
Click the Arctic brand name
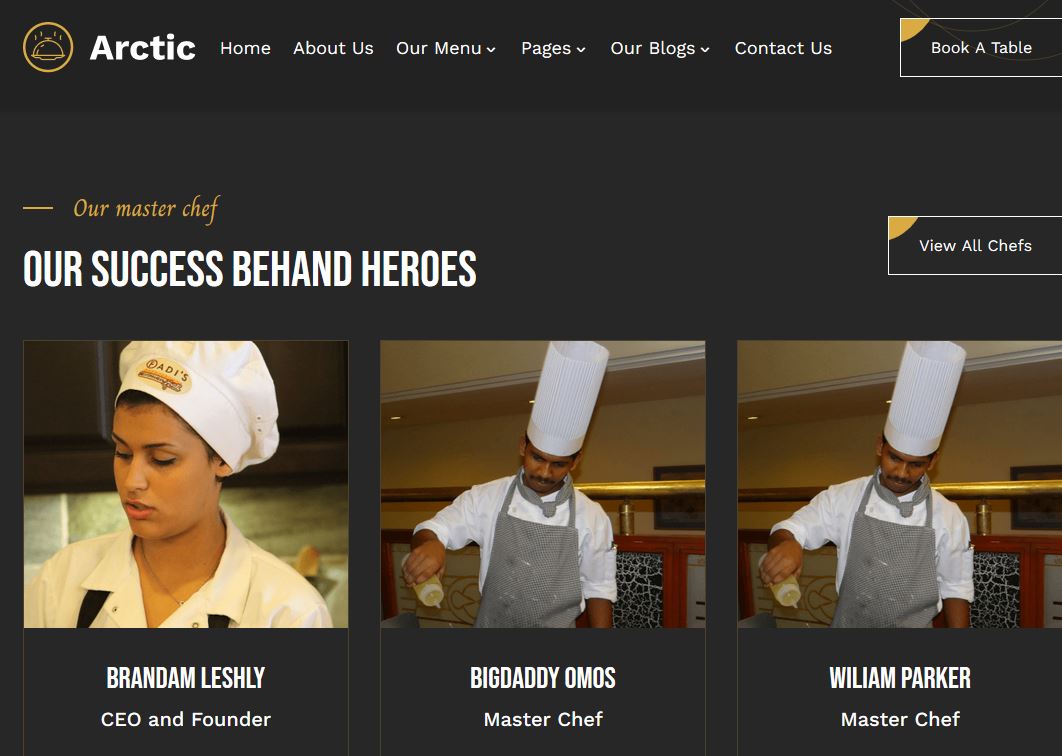click(143, 48)
